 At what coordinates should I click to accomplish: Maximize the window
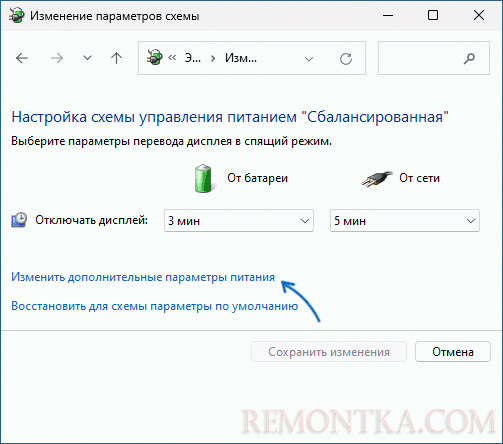433,15
